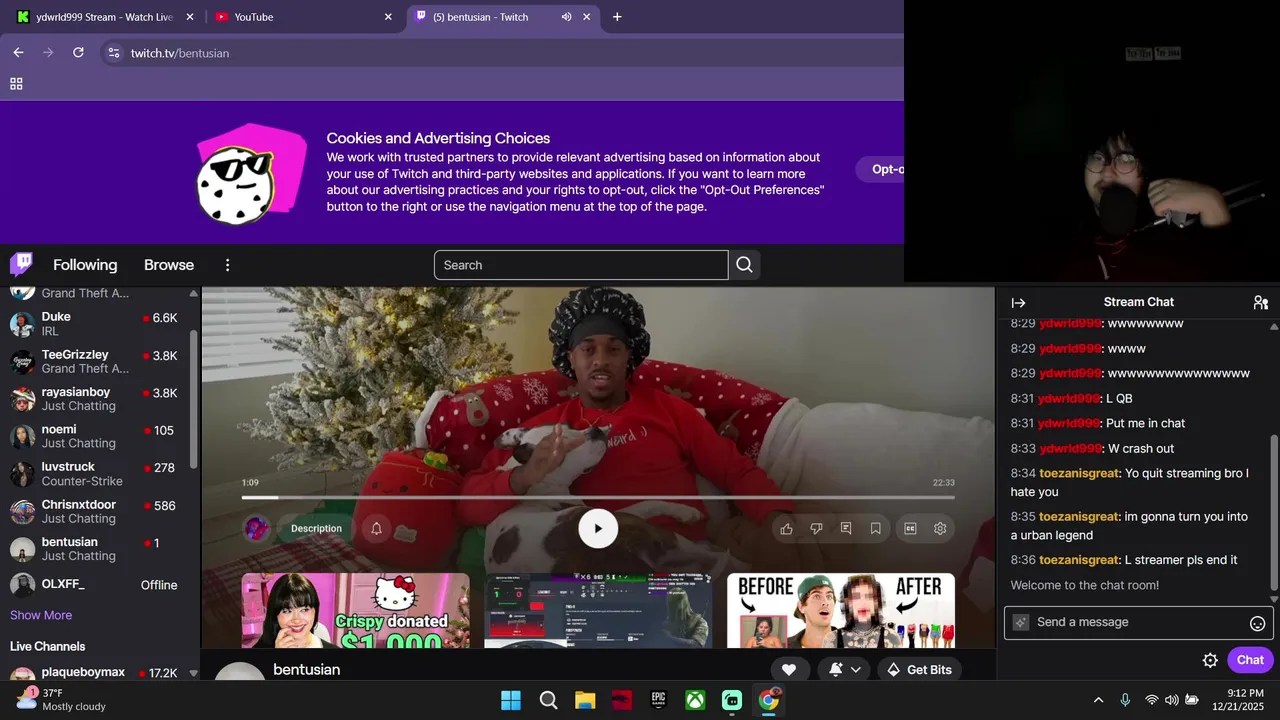Click the search magnifier button
Screen dimensions: 1280x720
pyautogui.click(x=744, y=265)
